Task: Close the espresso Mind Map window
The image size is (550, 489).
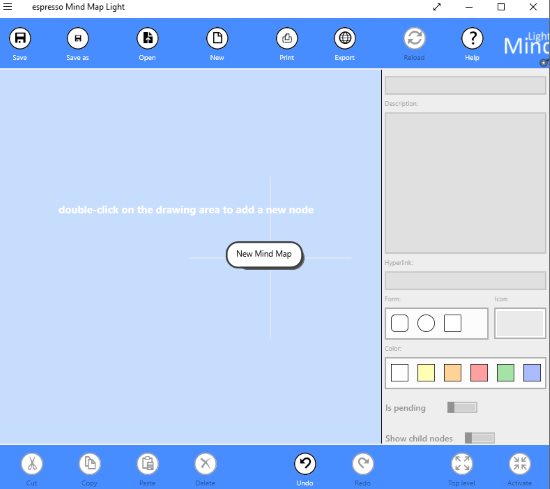Action: point(533,7)
